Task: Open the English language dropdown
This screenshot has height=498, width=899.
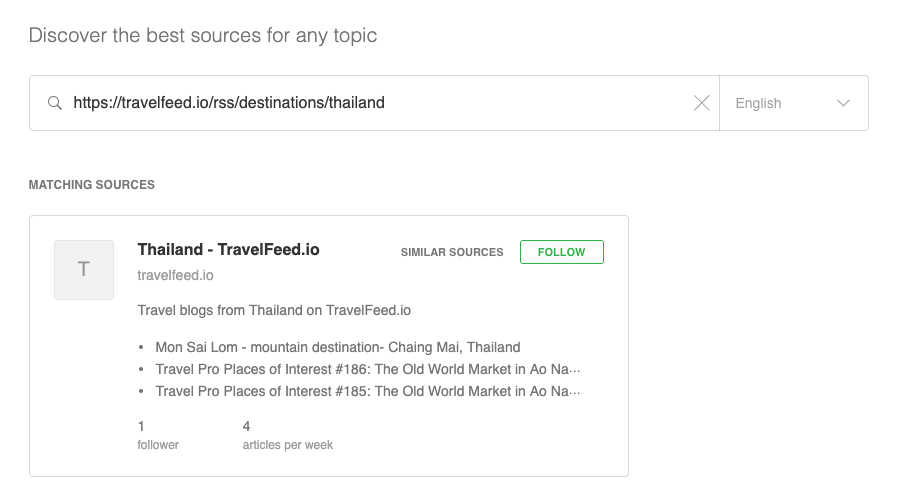Action: 794,103
